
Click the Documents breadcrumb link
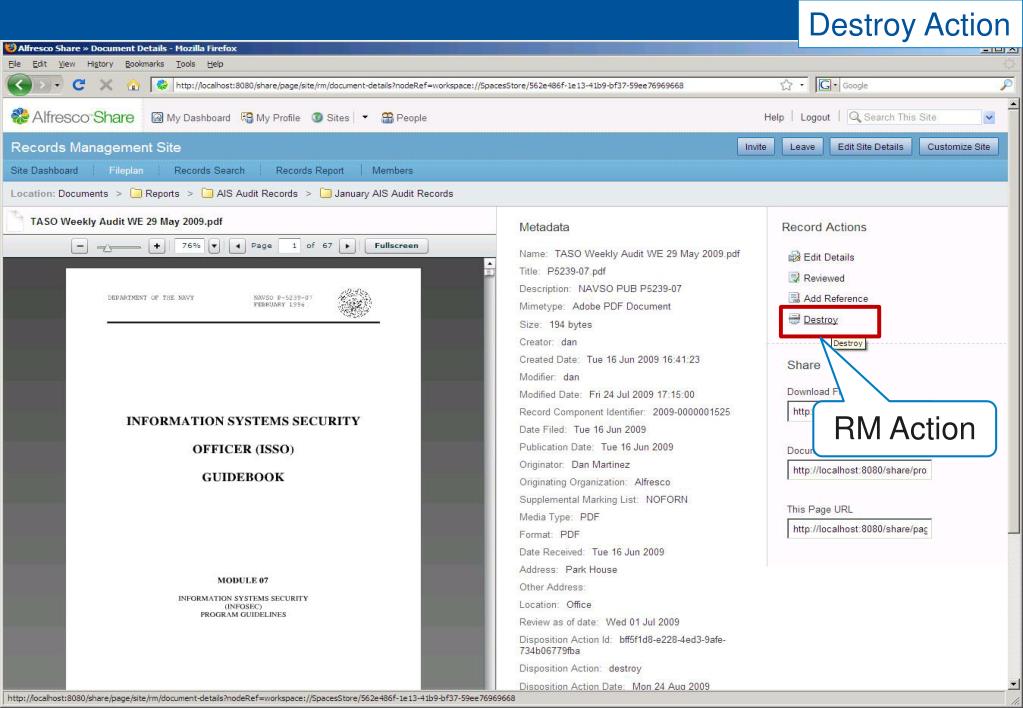coord(83,193)
